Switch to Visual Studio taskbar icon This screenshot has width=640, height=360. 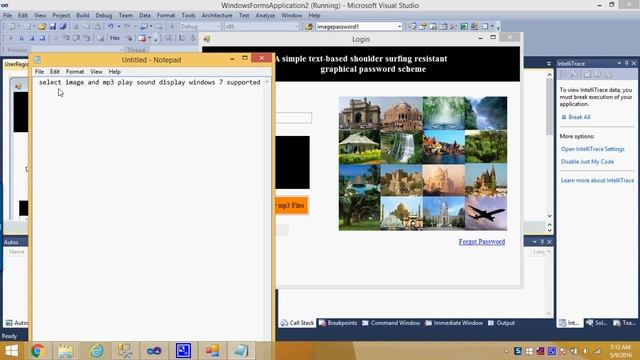(154, 351)
